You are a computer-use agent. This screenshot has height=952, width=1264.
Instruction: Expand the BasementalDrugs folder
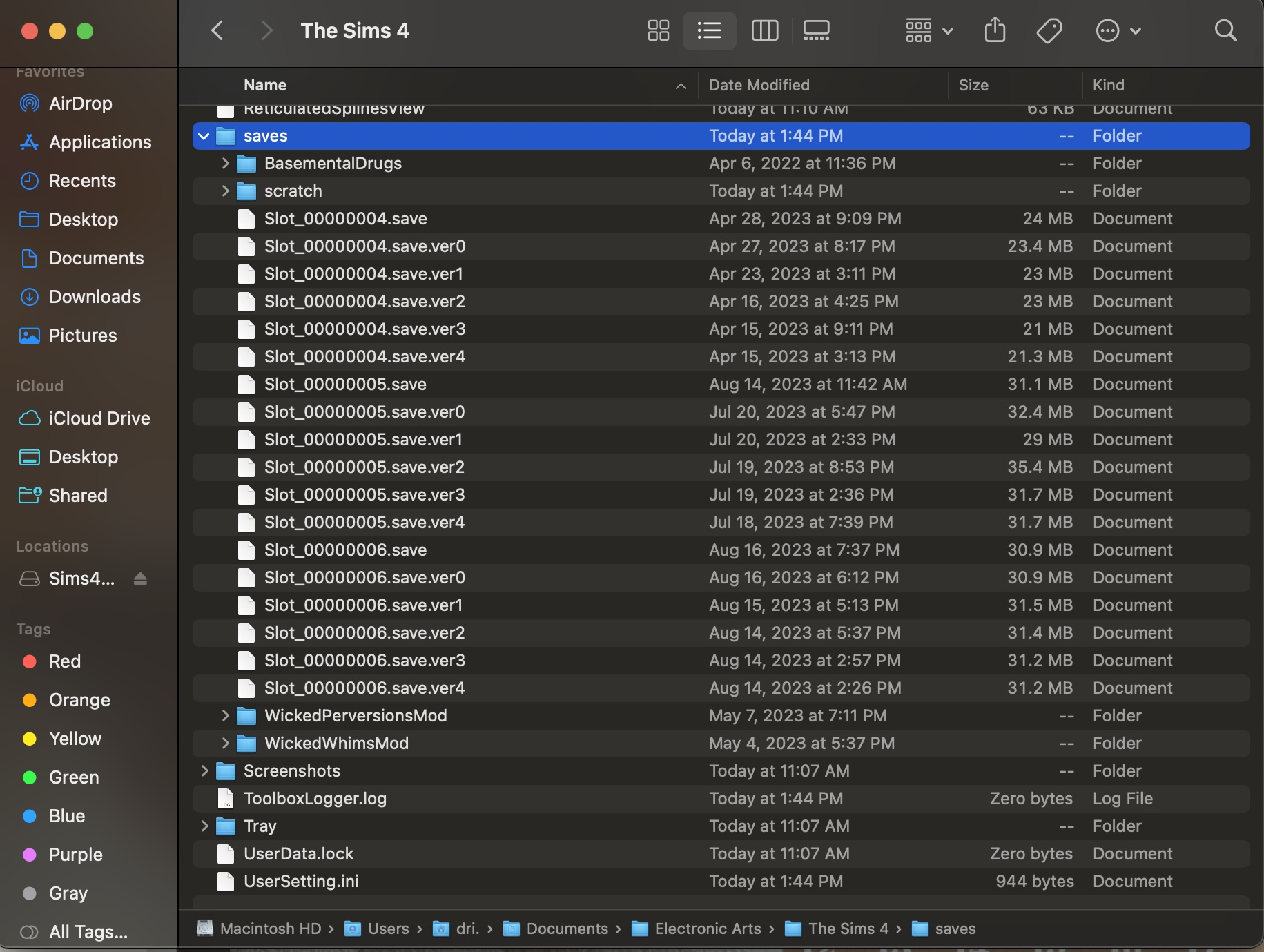pyautogui.click(x=224, y=164)
